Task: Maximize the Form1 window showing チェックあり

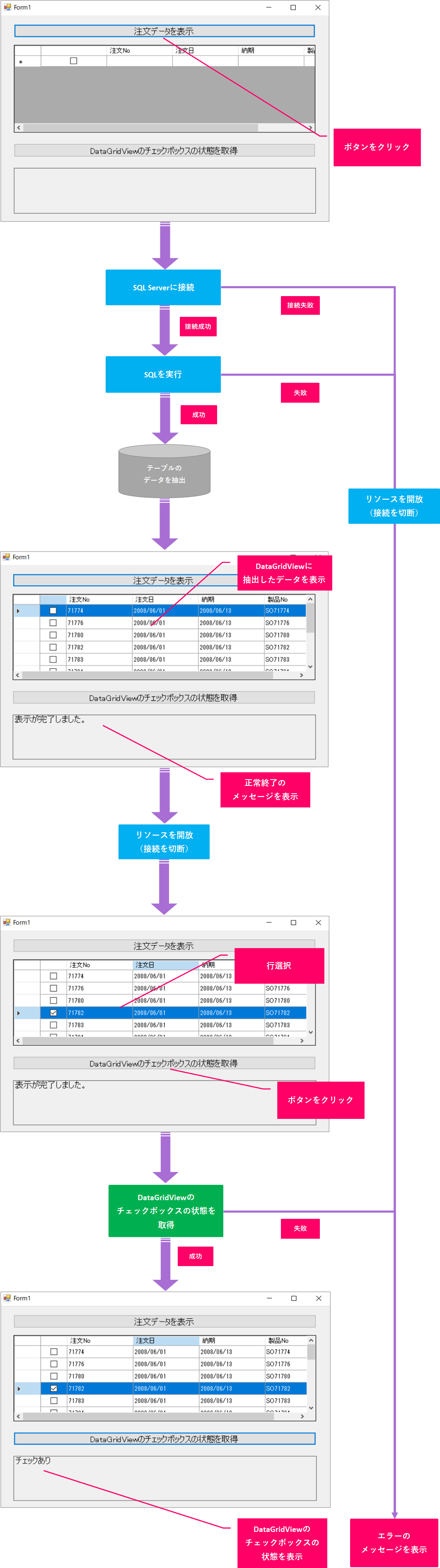Action: tap(293, 1298)
